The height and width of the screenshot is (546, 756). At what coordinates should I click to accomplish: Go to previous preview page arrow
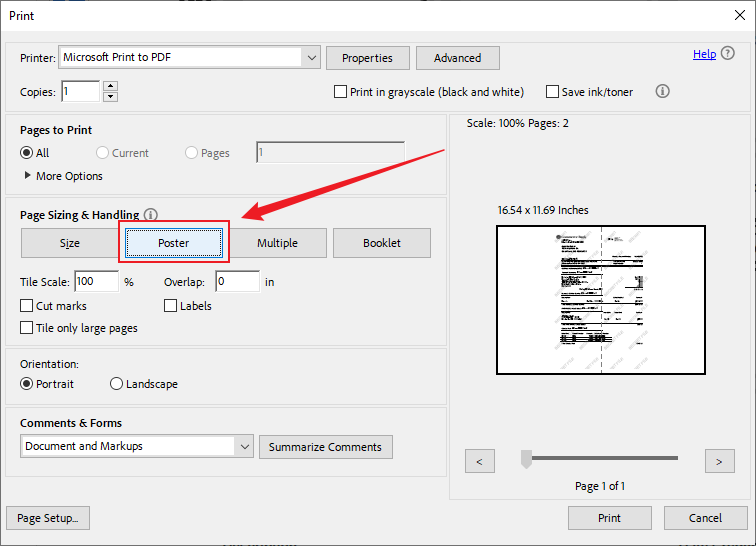point(480,461)
